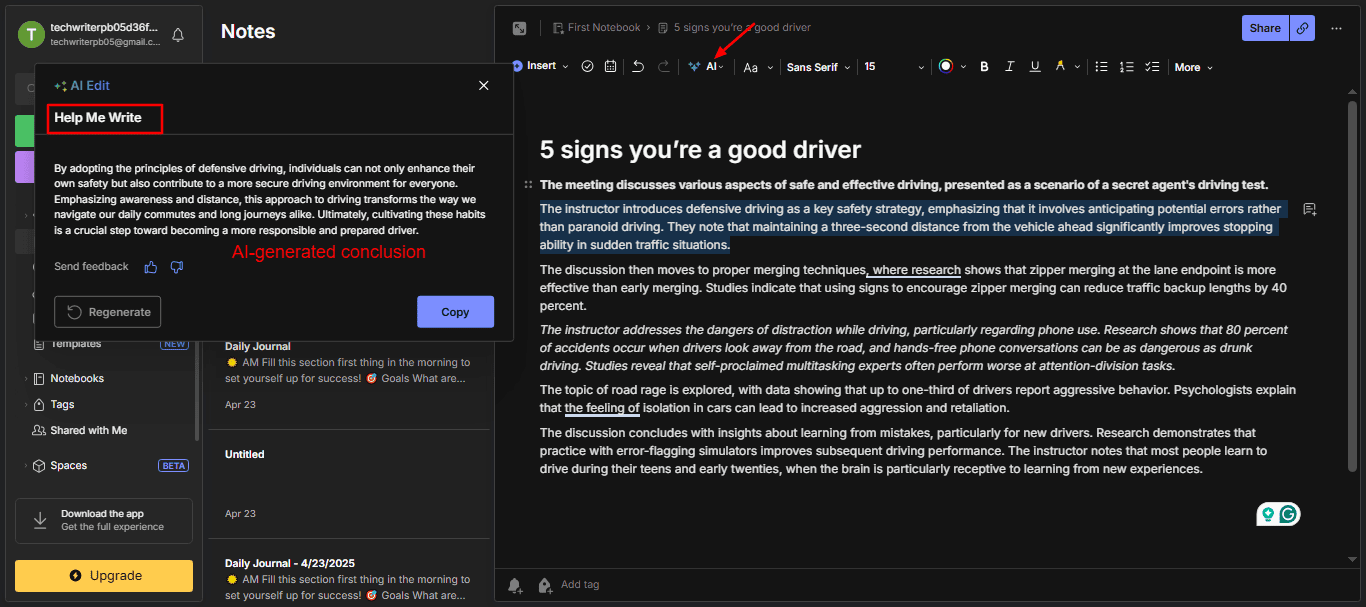Click the calendar icon in the toolbar
The image size is (1366, 607).
(609, 67)
